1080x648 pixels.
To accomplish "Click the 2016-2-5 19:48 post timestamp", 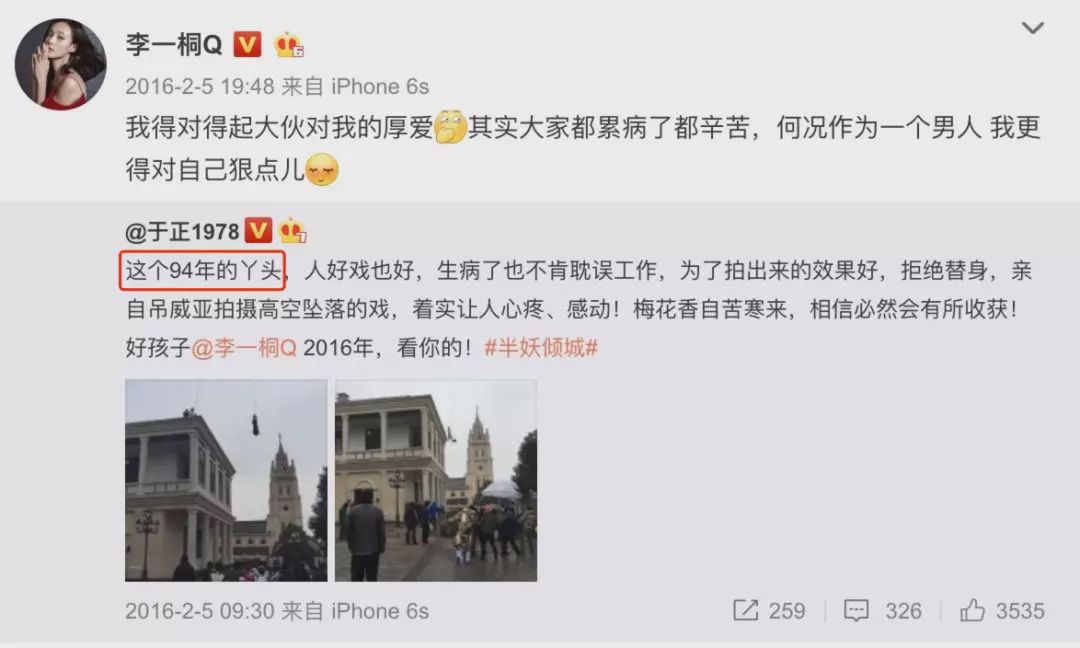I will [200, 87].
